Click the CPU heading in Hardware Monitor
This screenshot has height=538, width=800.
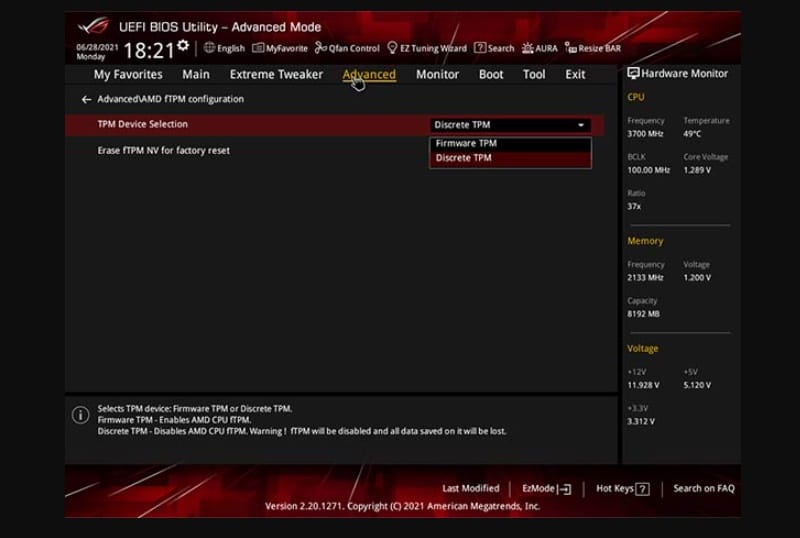tap(636, 97)
